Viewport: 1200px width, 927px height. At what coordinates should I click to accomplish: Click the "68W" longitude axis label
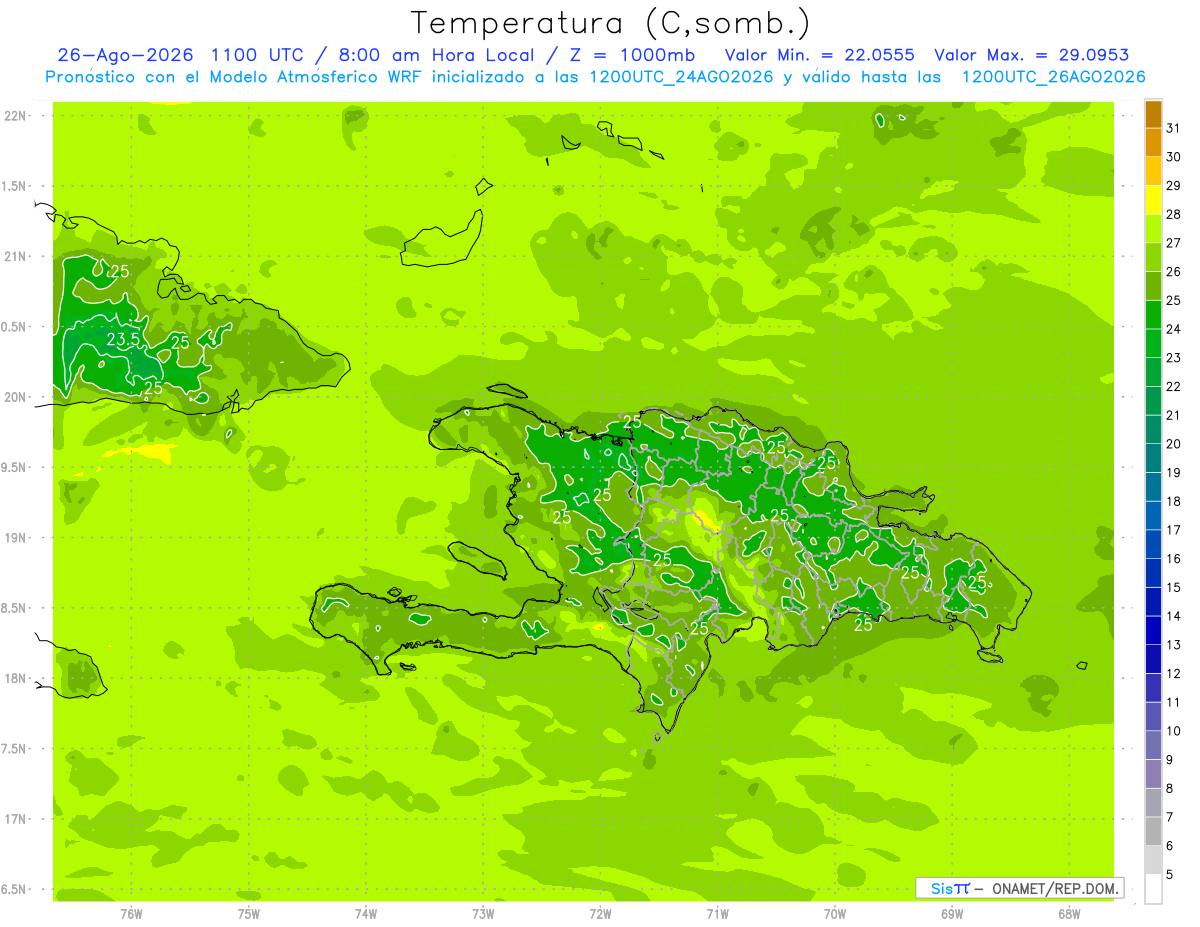(1069, 914)
